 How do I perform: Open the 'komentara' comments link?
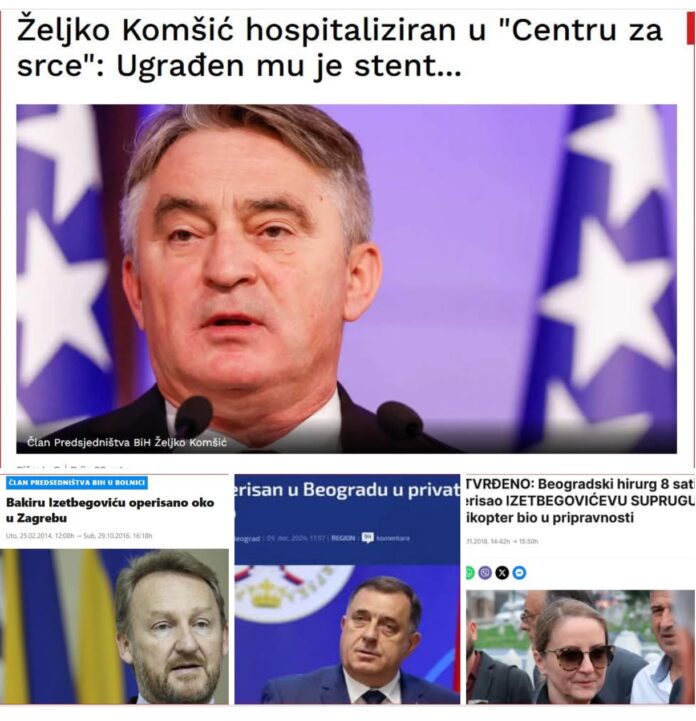pos(393,538)
